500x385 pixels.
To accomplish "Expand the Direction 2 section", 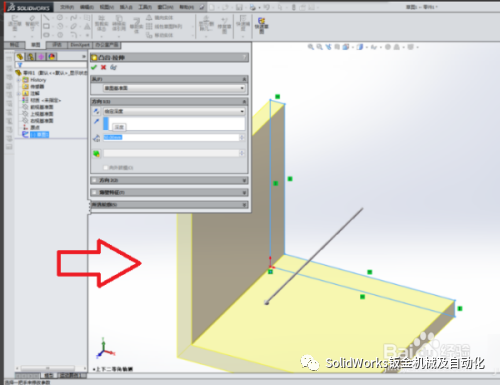I will coord(244,180).
